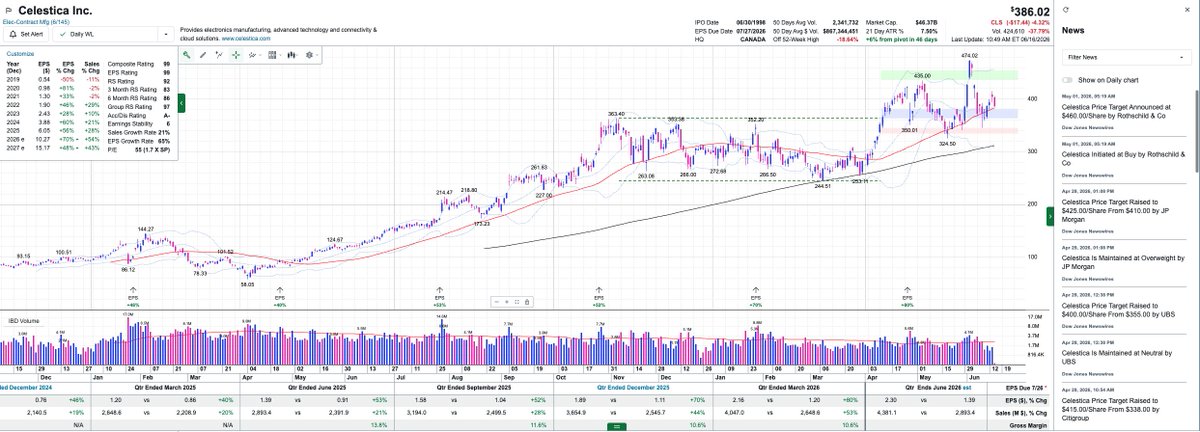Image resolution: width=1200 pixels, height=432 pixels.
Task: Click the EPS +53% arrow marker near August
Action: (x=440, y=295)
